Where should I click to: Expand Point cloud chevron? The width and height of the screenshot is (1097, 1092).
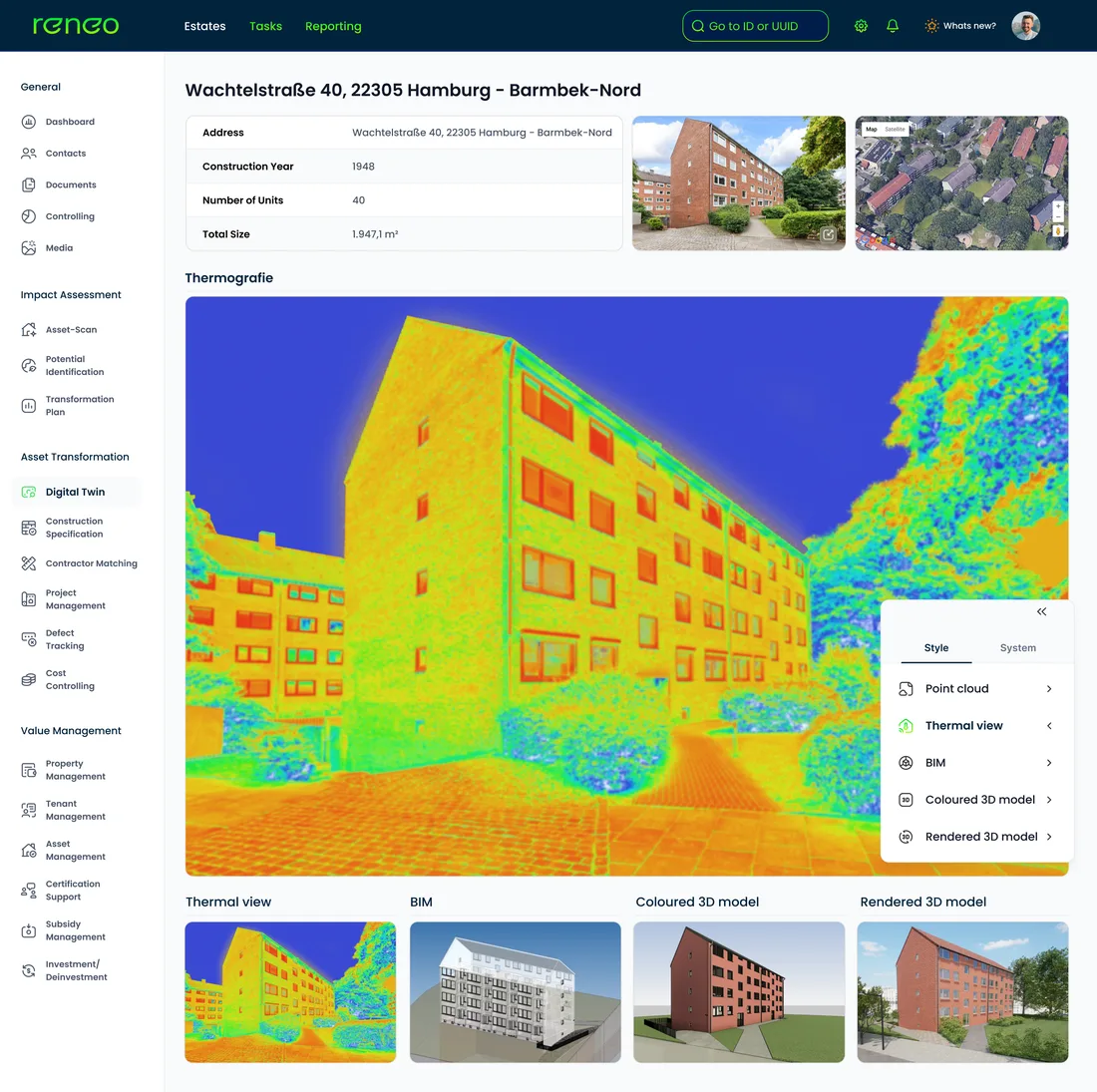(x=1049, y=689)
